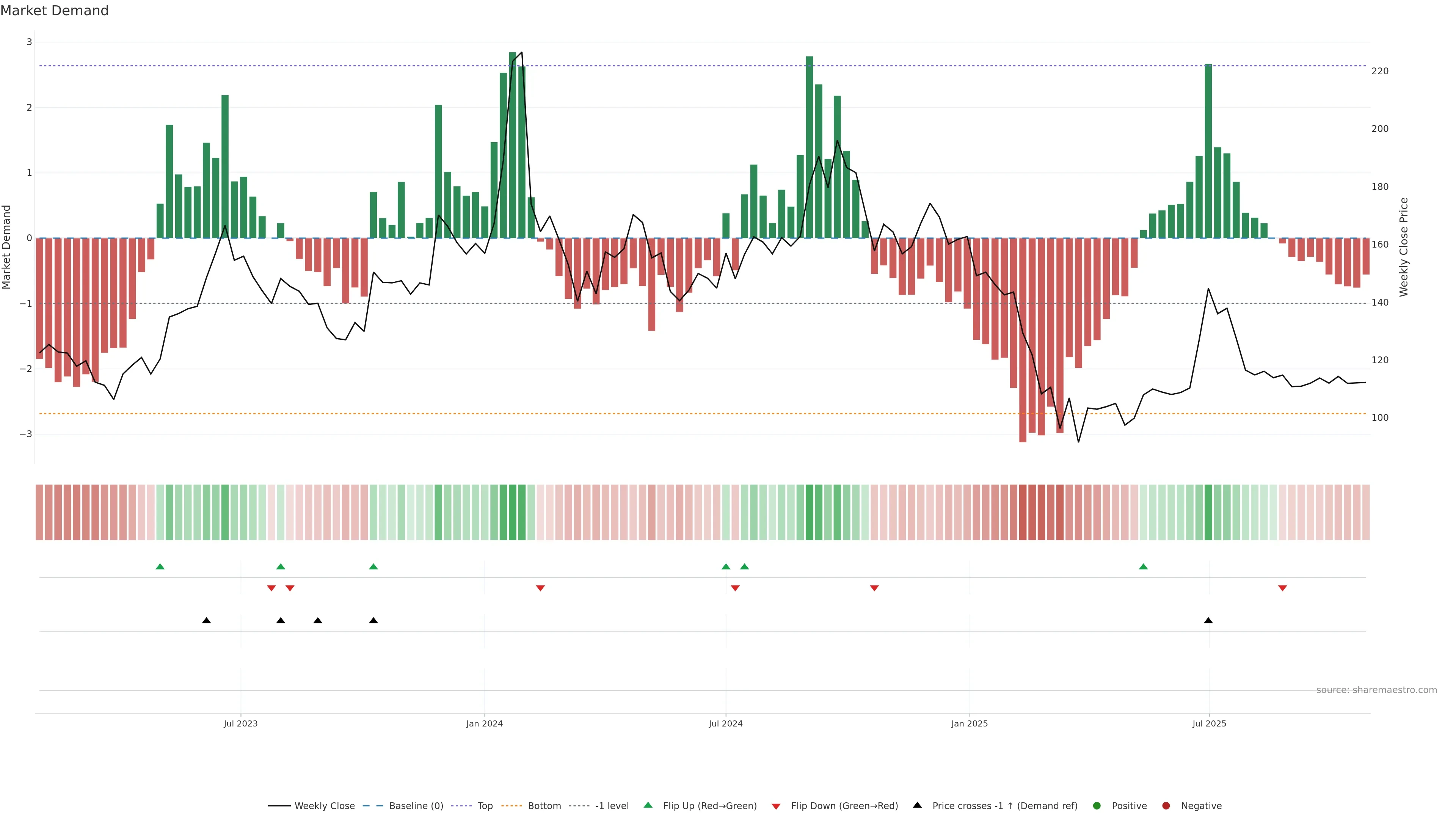Click Jan 2025 x-axis label

[970, 724]
